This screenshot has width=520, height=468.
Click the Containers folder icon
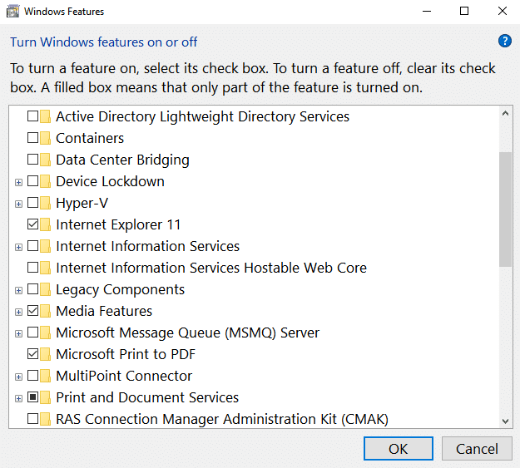(45, 138)
